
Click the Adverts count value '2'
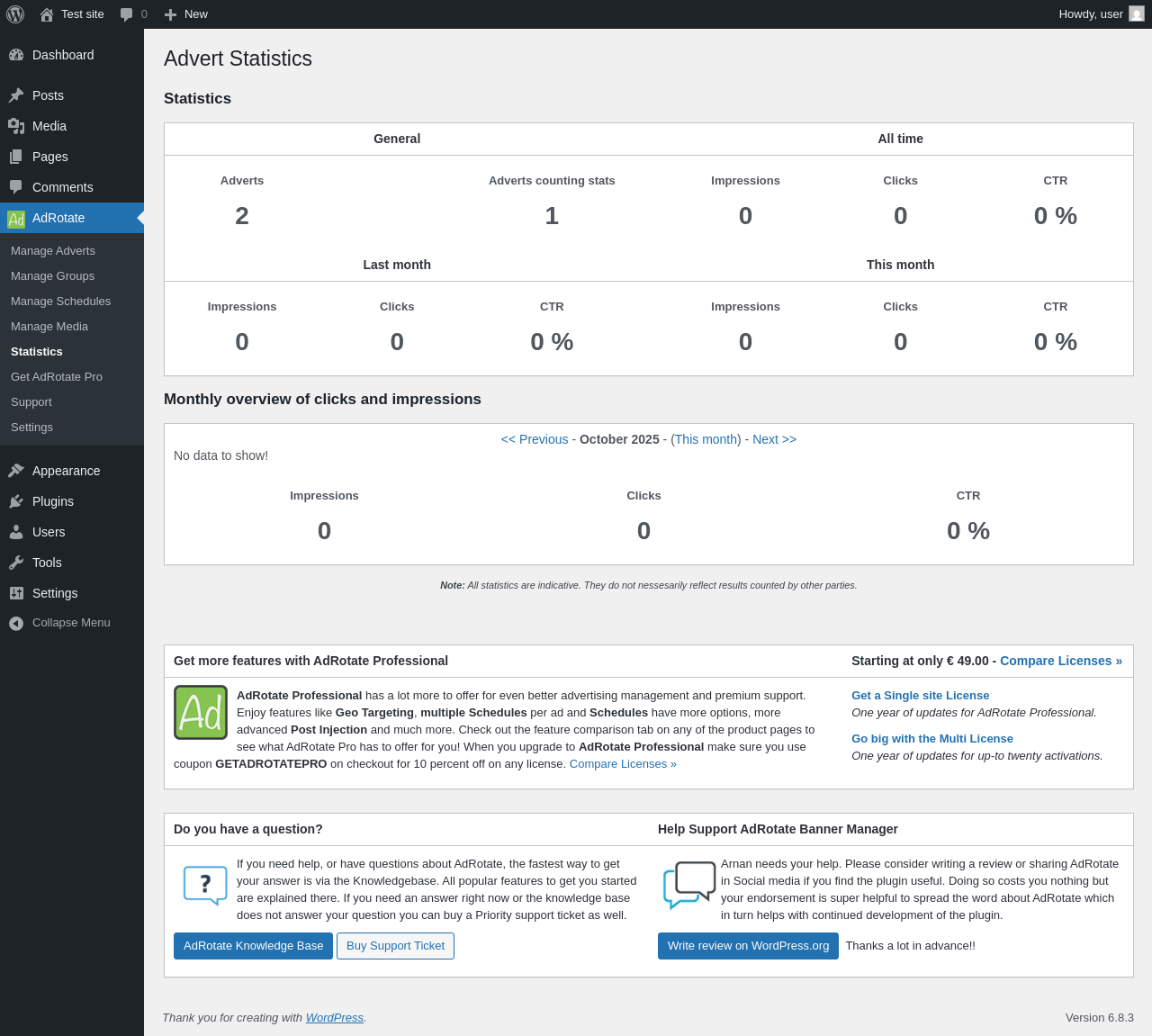[242, 216]
